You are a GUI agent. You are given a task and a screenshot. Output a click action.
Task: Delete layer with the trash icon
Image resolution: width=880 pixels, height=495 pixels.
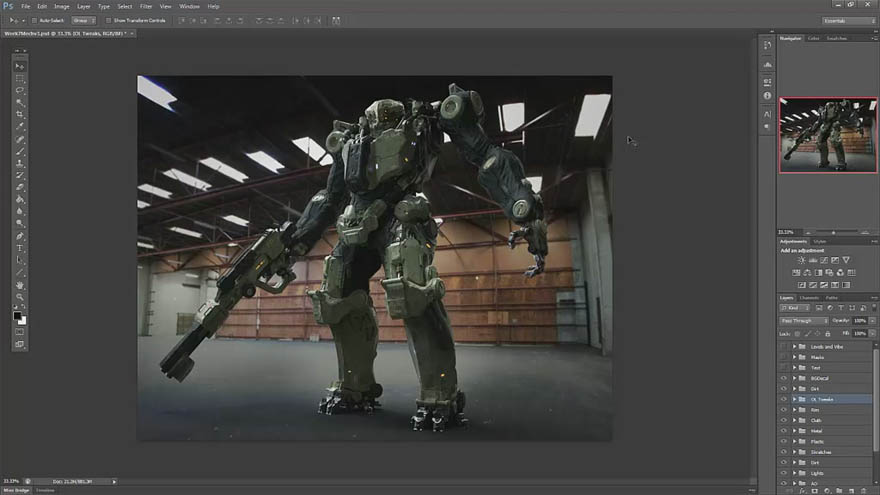pyautogui.click(x=864, y=491)
